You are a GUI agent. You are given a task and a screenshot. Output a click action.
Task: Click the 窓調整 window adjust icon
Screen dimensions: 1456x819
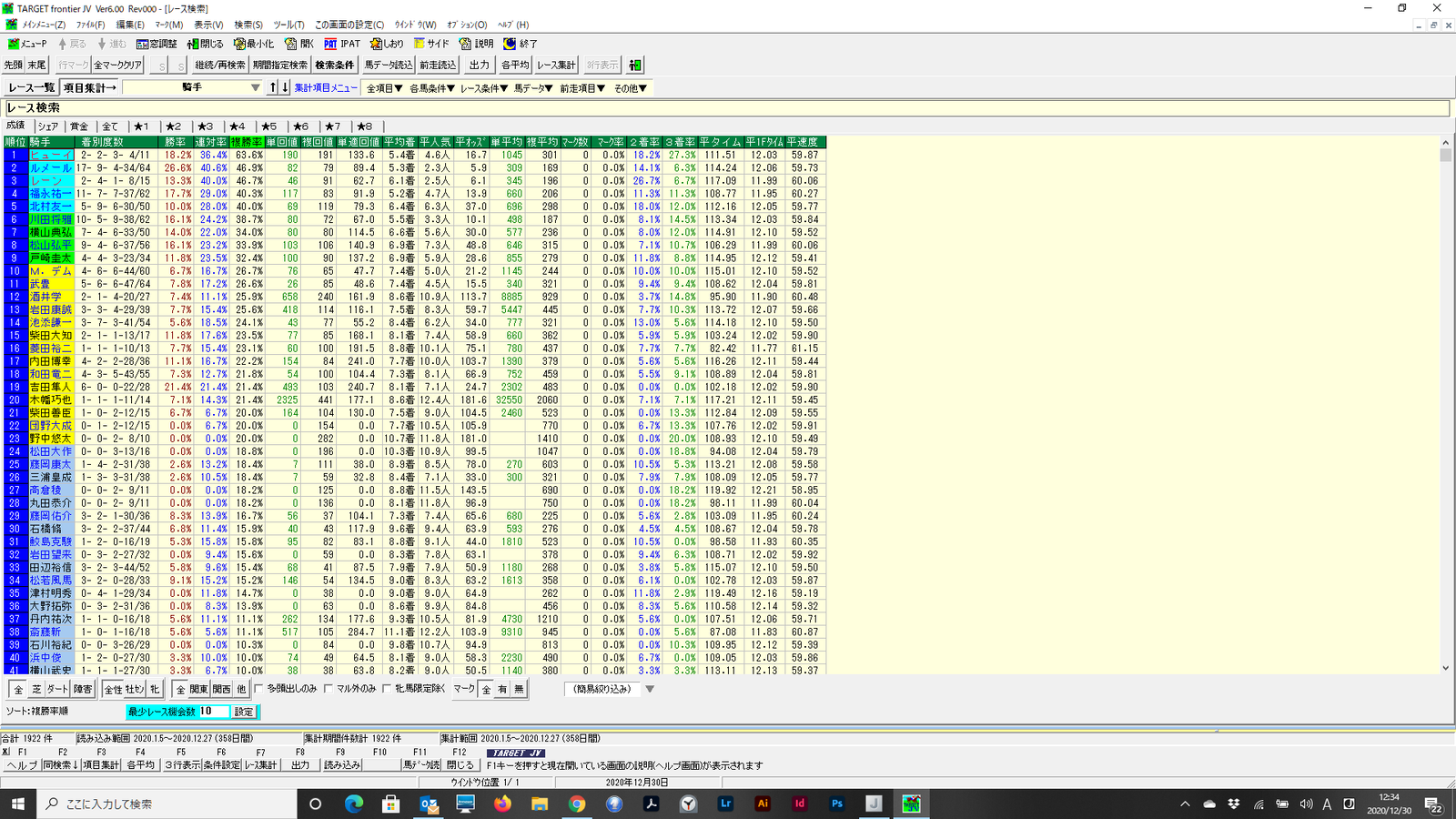157,44
